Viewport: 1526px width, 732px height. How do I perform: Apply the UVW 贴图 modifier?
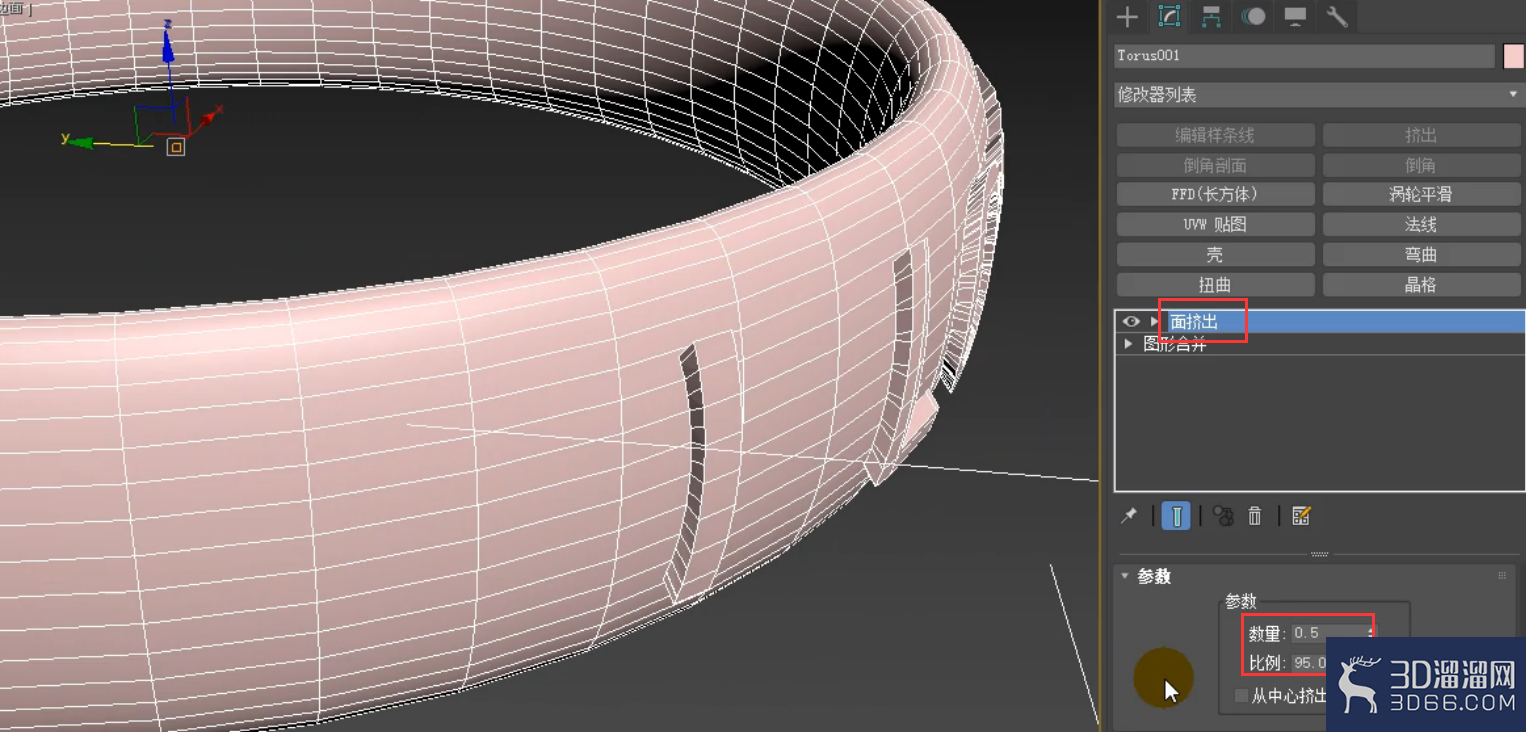(1215, 225)
